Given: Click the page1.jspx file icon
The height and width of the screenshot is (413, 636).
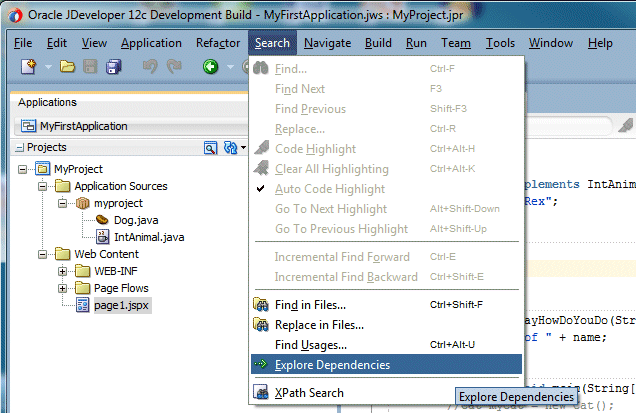Looking at the screenshot, I should coord(83,305).
